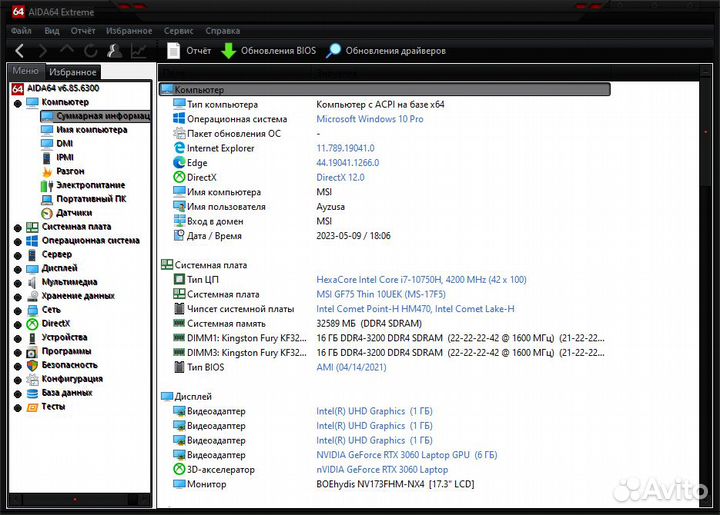Open Обновления драйверов search button
Screen dimensions: 720x515
coord(386,51)
